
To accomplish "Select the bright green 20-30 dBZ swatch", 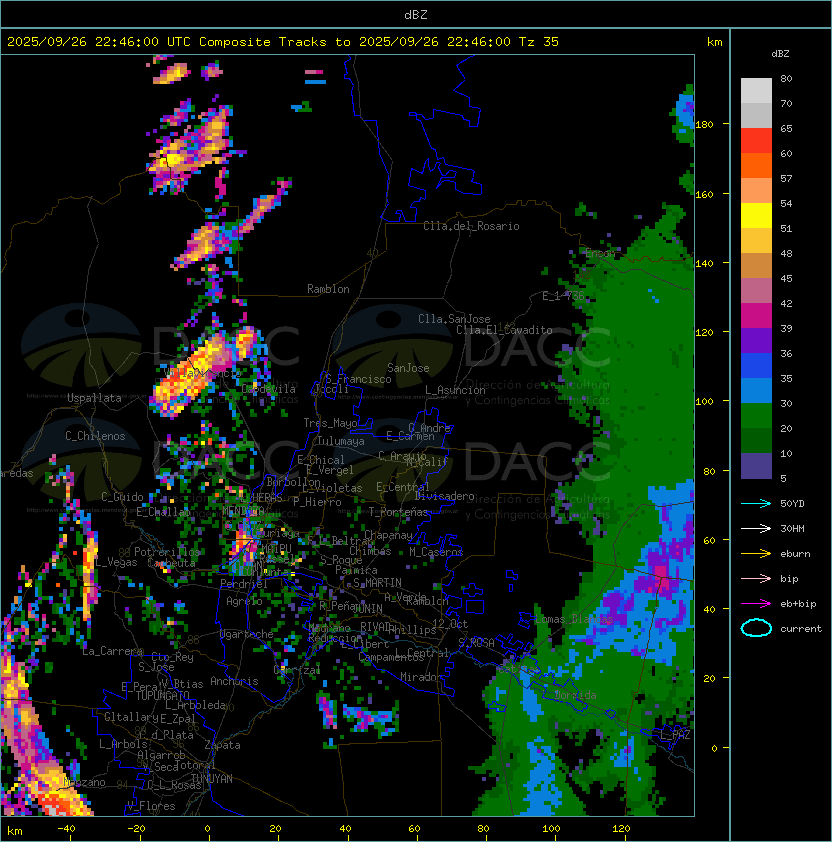I will tap(756, 416).
